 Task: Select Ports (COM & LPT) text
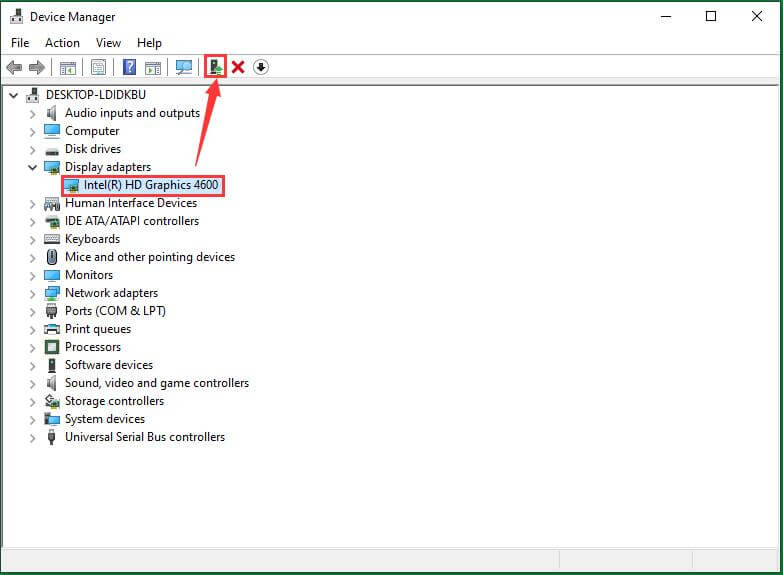115,311
